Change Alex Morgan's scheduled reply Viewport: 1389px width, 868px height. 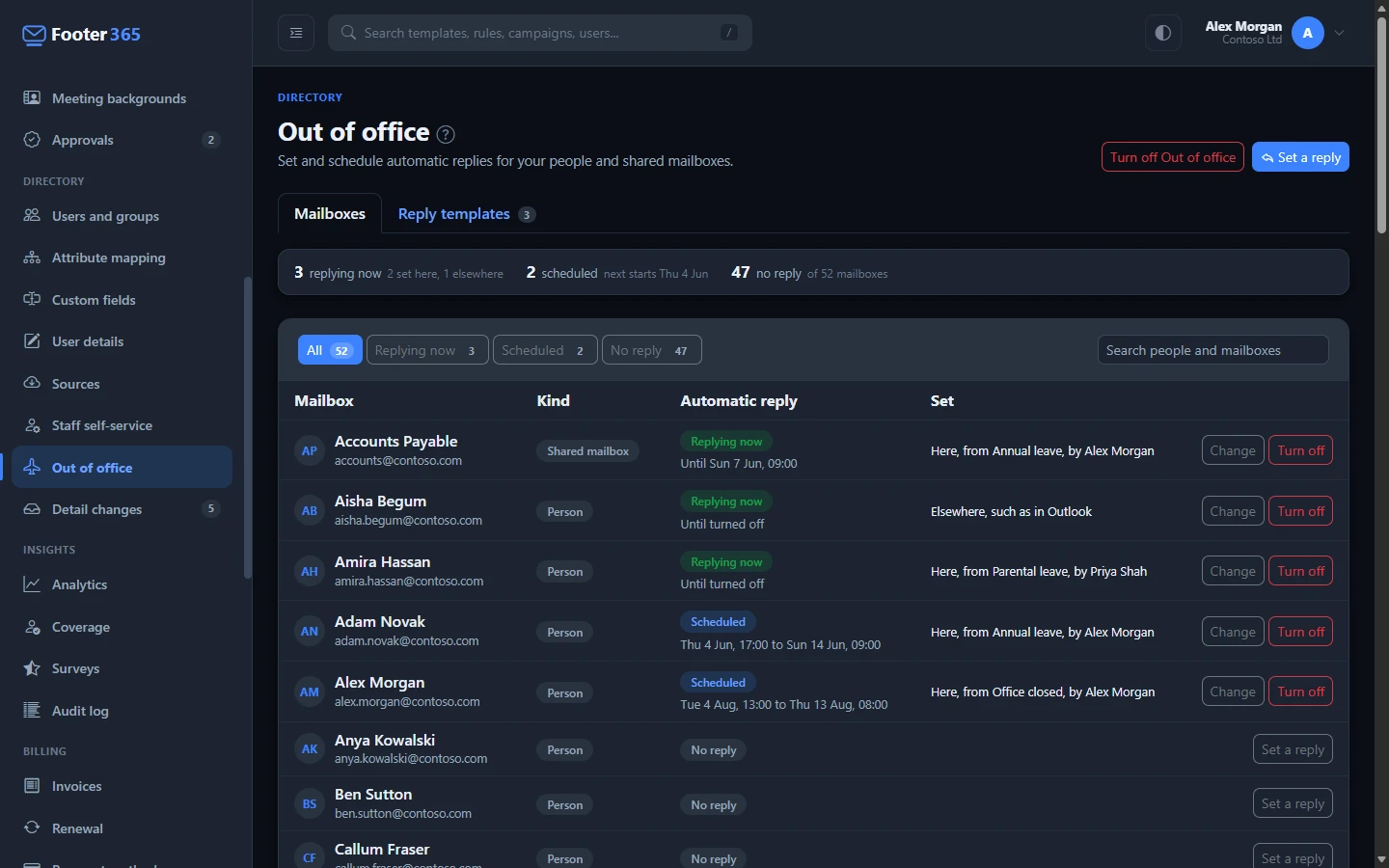click(x=1233, y=692)
